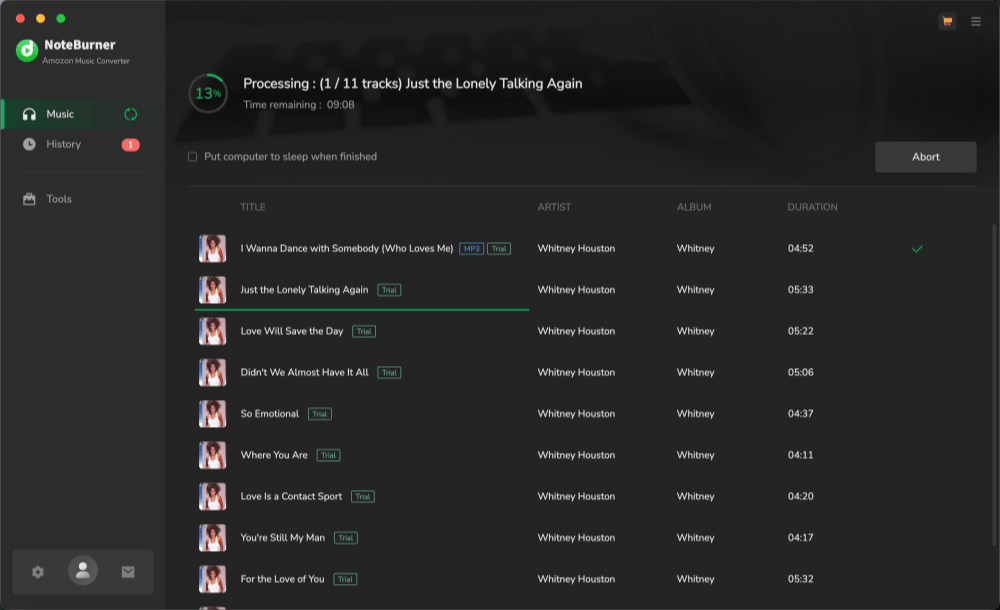Click album art of You're Still My Man
This screenshot has width=1000, height=610.
[212, 538]
